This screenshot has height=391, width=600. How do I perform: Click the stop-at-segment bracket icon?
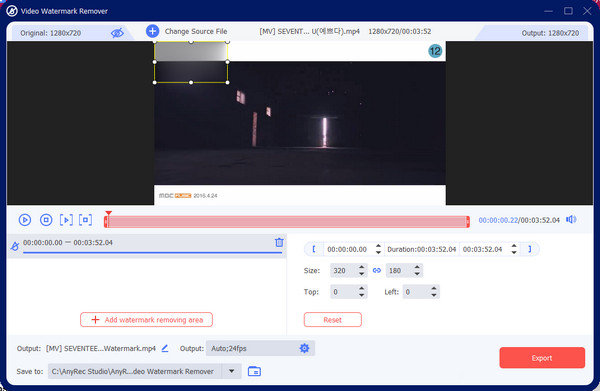tap(85, 220)
